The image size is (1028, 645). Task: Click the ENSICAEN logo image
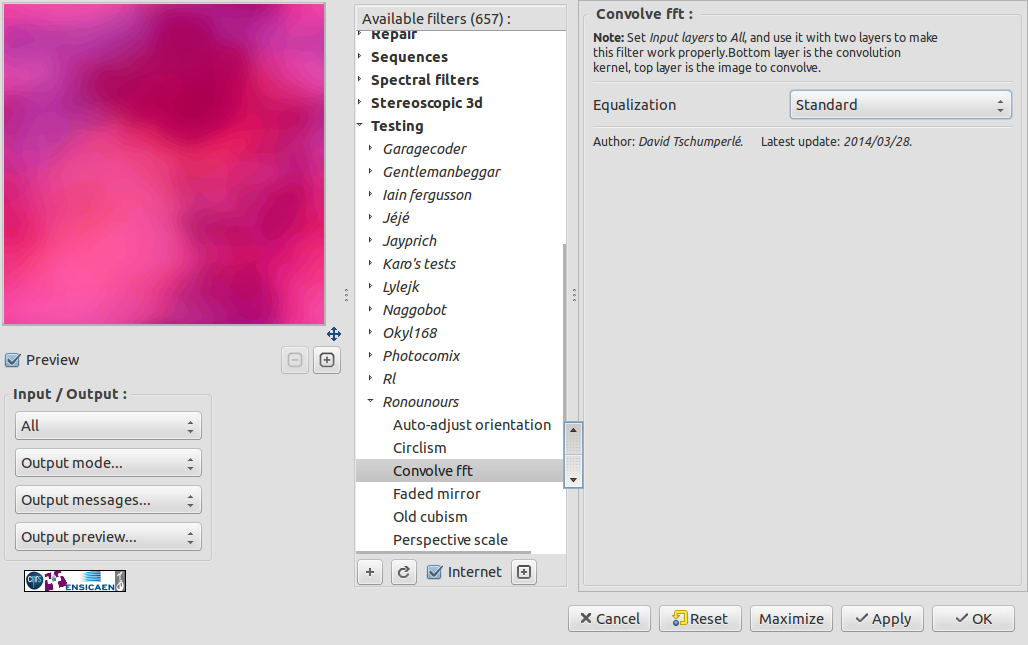pos(75,581)
